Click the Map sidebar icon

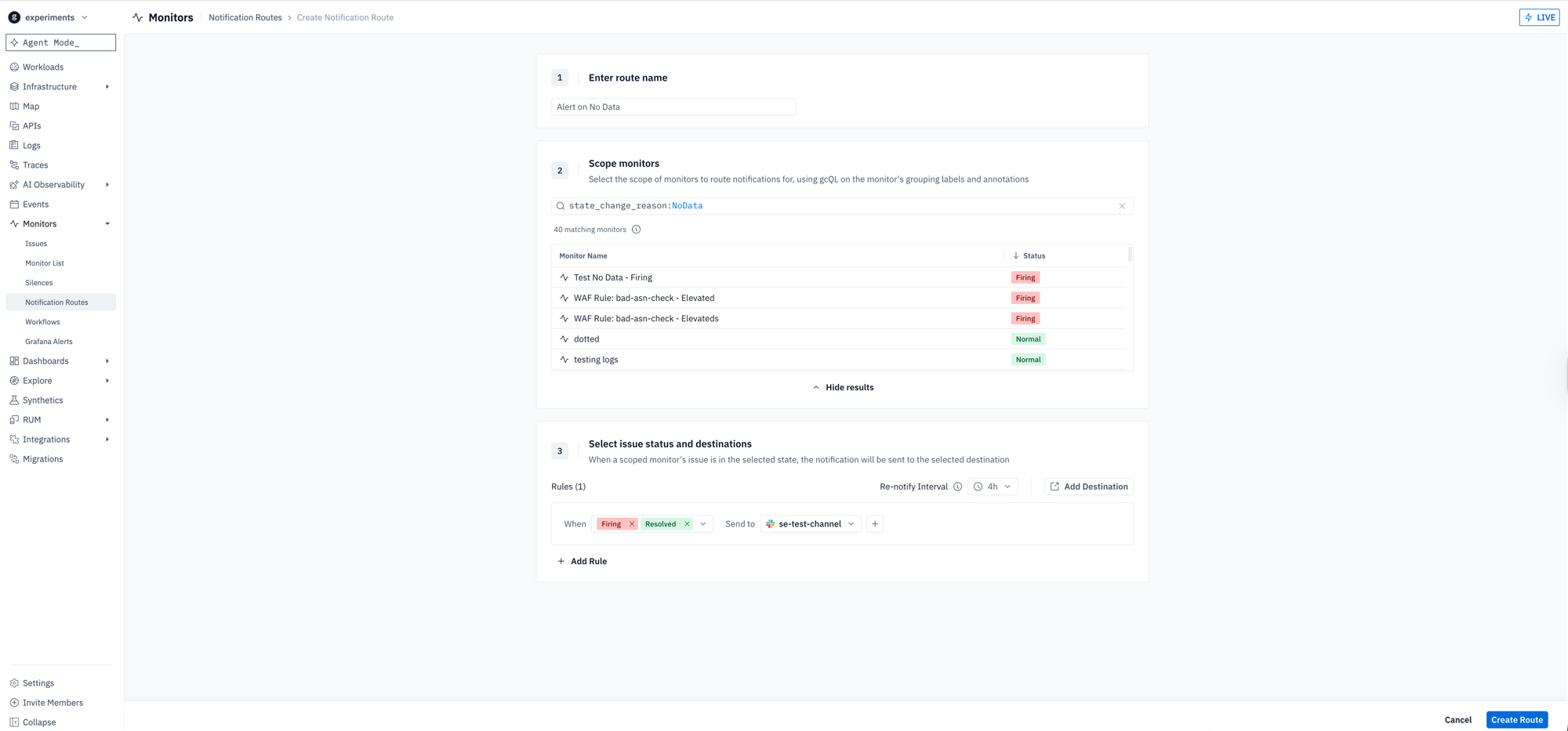click(x=14, y=107)
